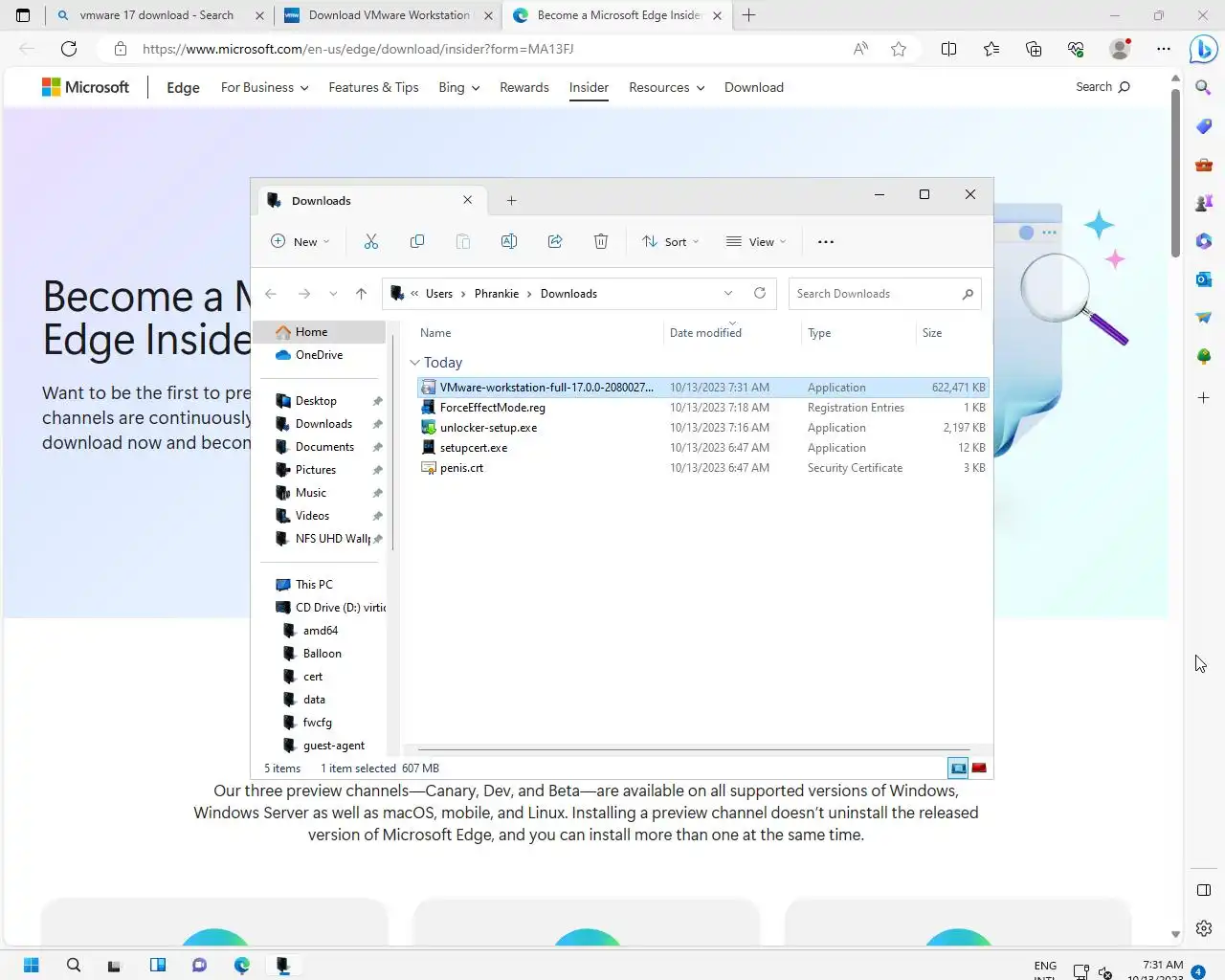The image size is (1225, 980).
Task: Select OneDrive in Explorer navigation pane
Action: [x=319, y=355]
